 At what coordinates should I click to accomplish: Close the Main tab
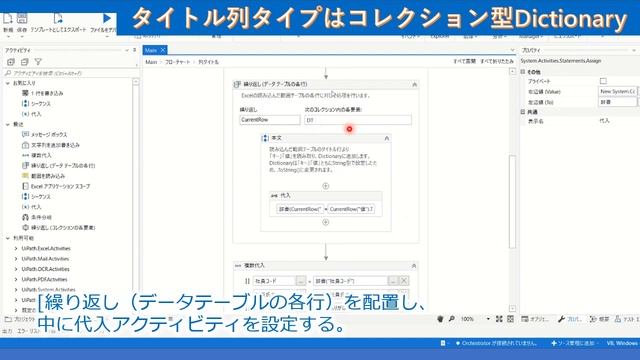coord(162,50)
